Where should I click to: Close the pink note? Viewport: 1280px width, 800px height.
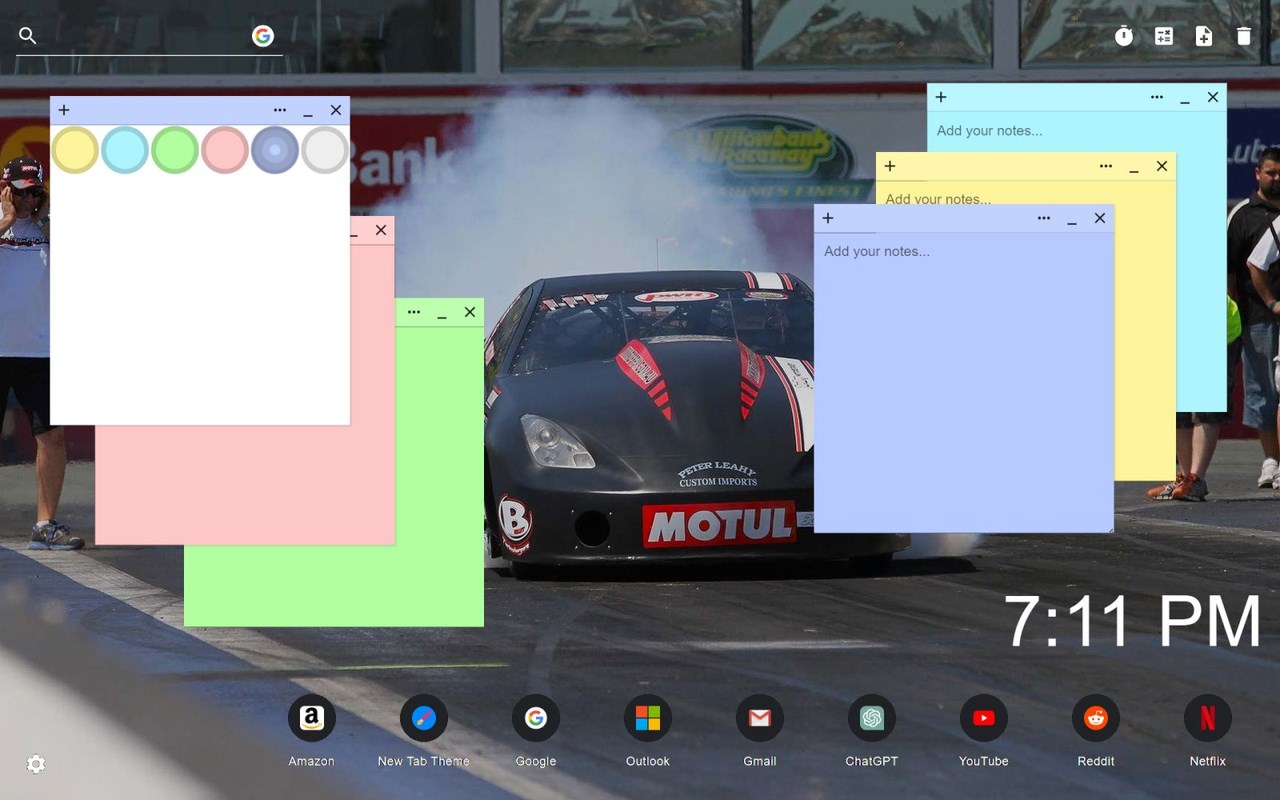(381, 230)
